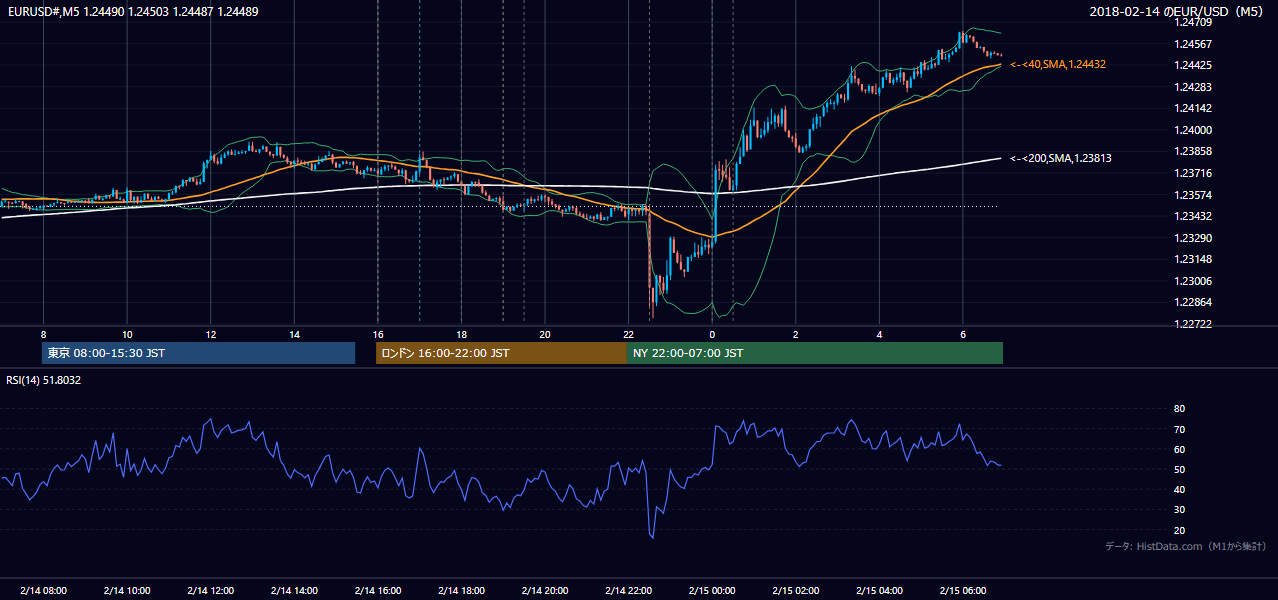Click hour label 14 under the price chart
This screenshot has height=600, width=1278.
tap(294, 334)
